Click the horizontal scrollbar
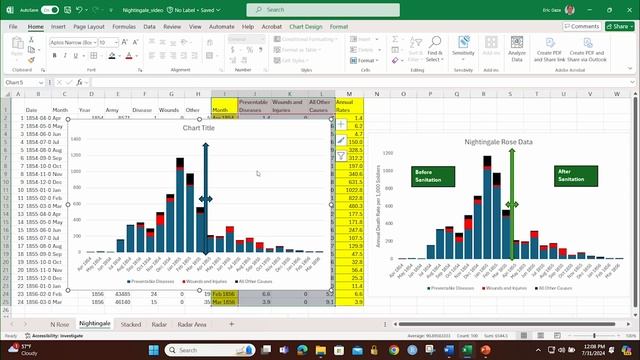This screenshot has height=360, width=640. [x=507, y=324]
